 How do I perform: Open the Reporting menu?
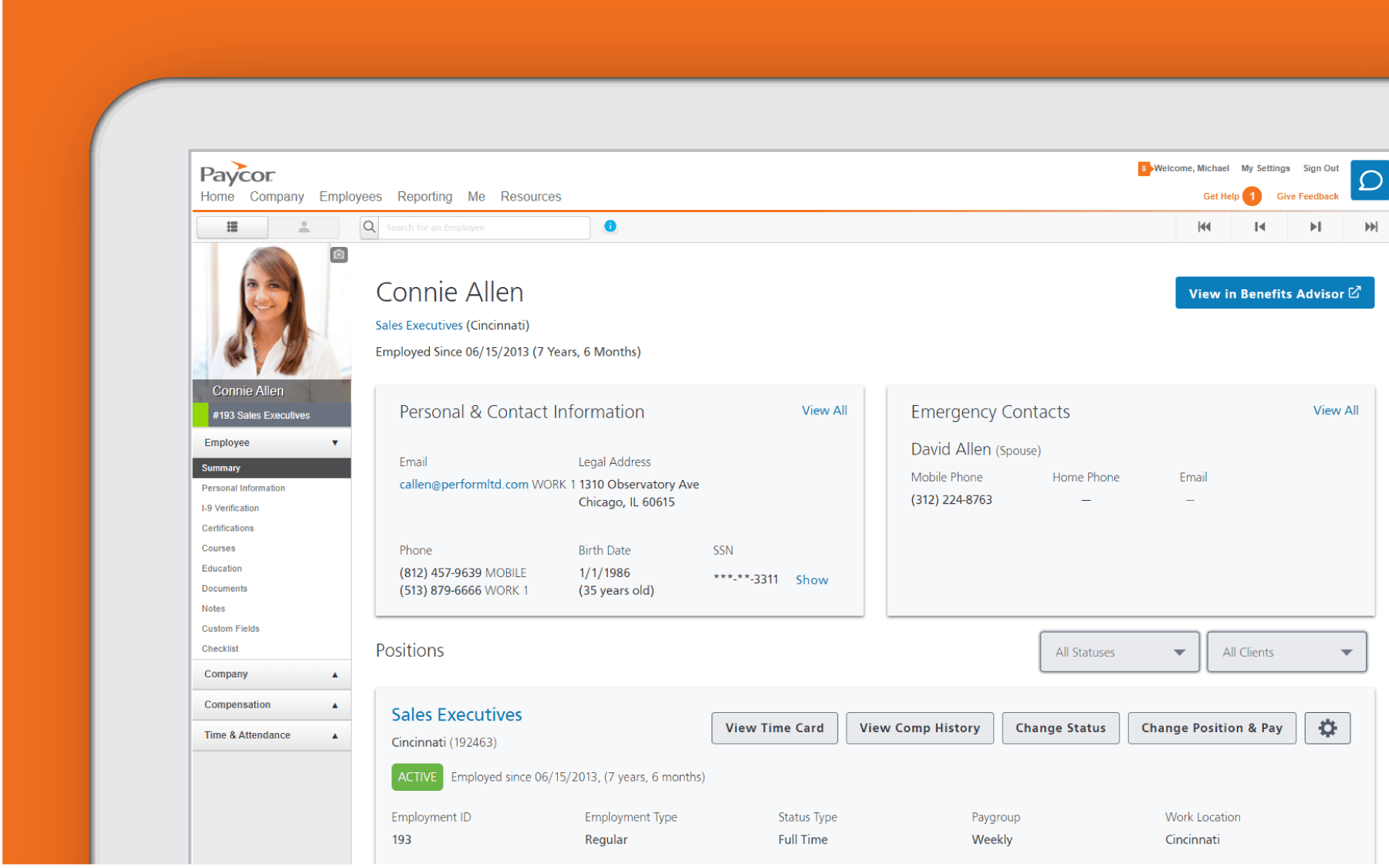(424, 197)
